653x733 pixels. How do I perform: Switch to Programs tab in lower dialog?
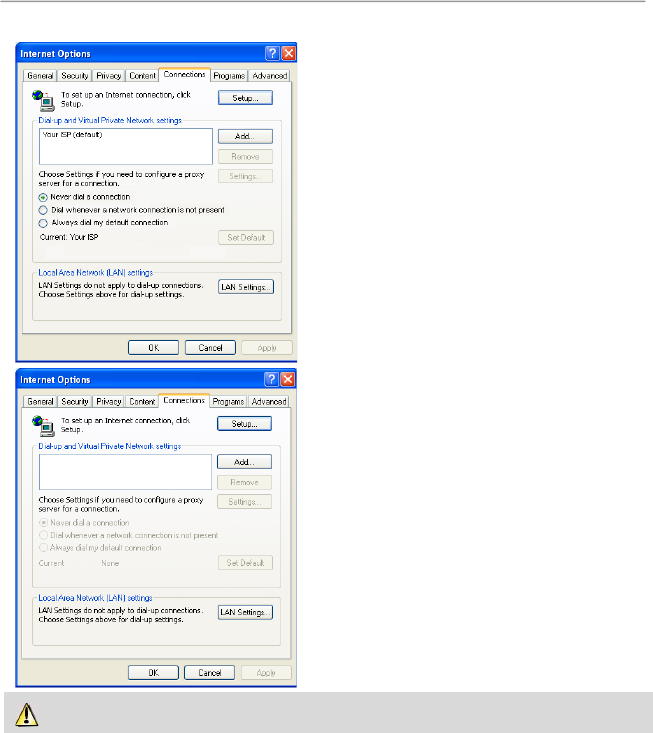pyautogui.click(x=229, y=402)
